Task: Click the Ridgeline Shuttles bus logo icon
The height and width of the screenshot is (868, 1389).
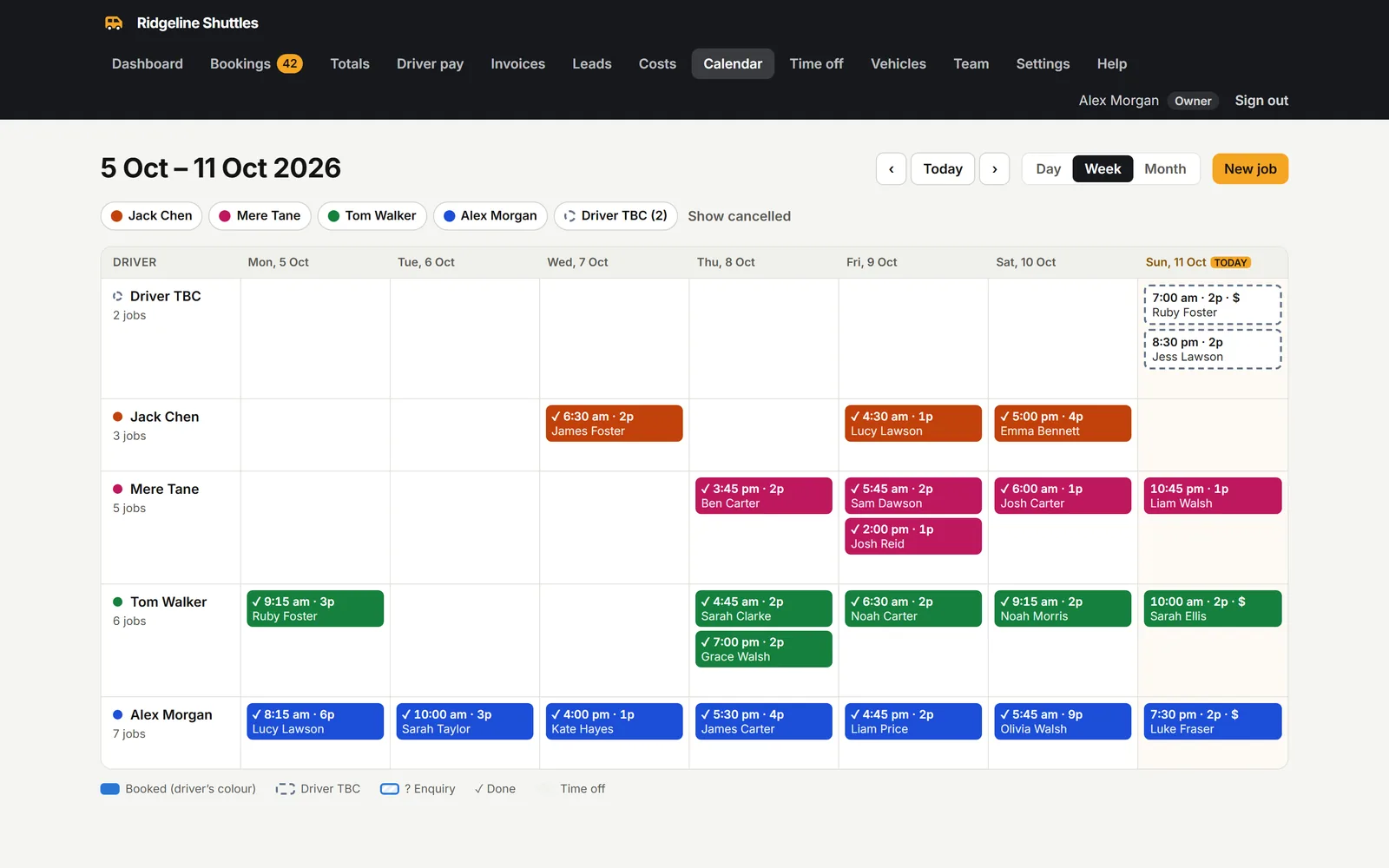Action: (114, 23)
